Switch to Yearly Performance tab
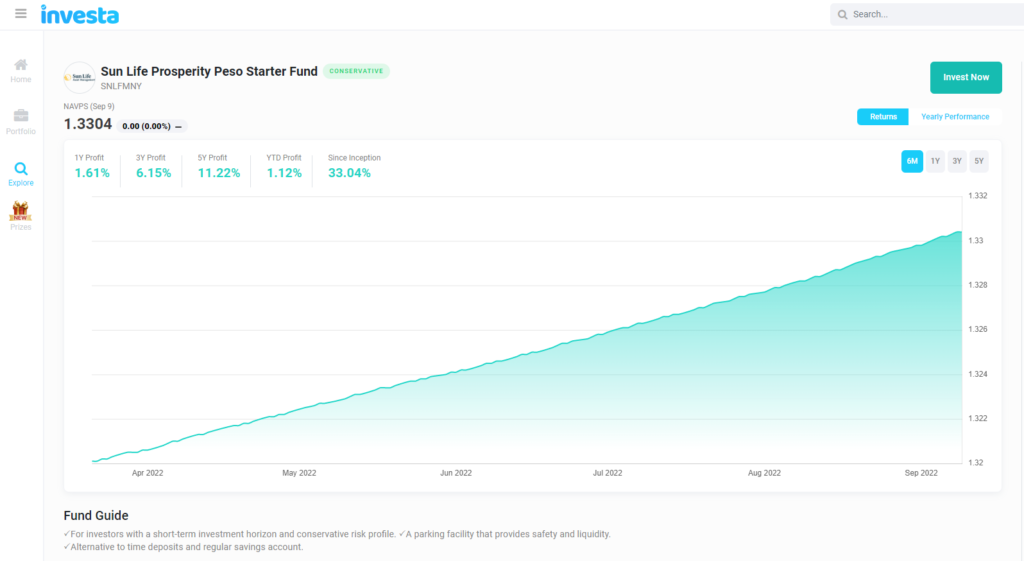This screenshot has height=561, width=1024. click(x=955, y=117)
